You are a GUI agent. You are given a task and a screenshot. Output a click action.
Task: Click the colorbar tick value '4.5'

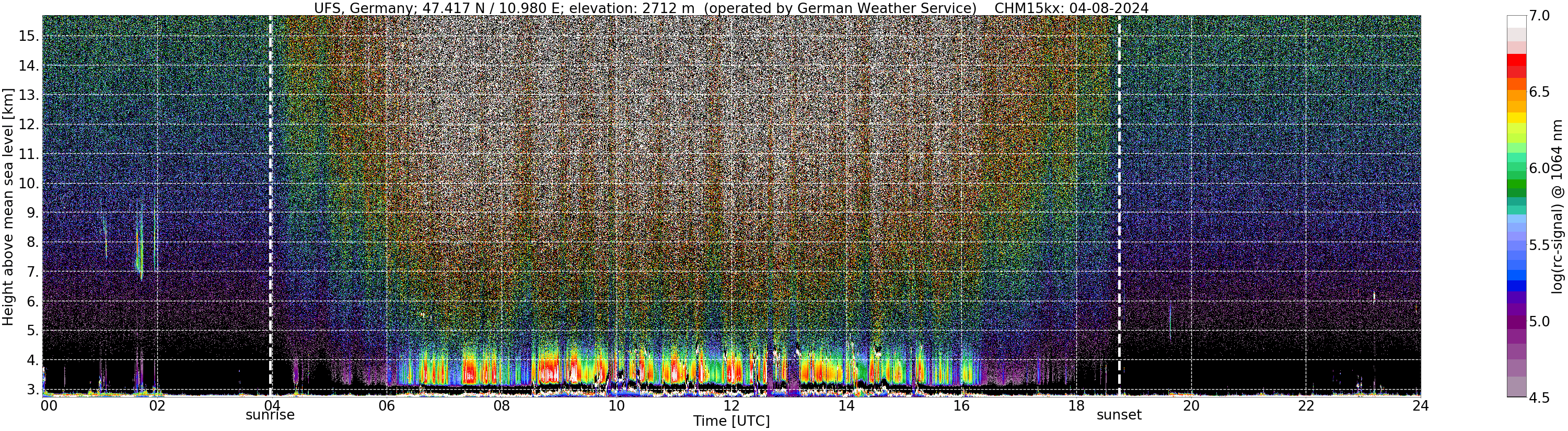point(1539,398)
